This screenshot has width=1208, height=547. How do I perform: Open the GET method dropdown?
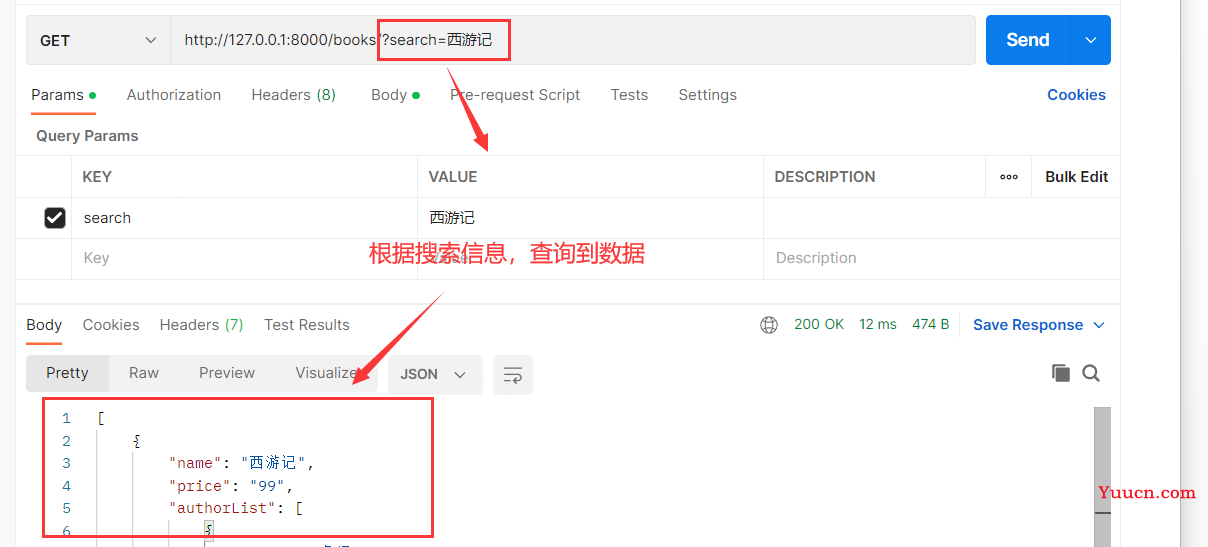click(98, 40)
